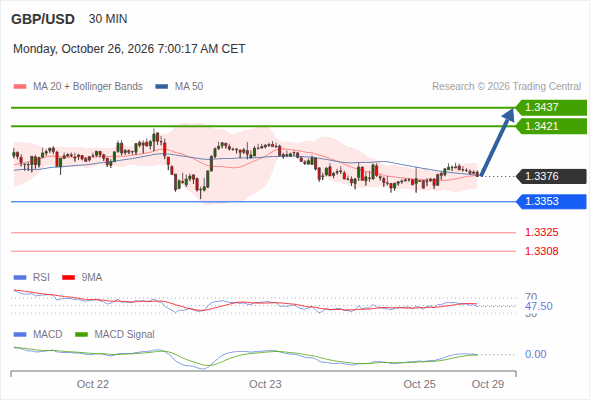Click the 1.3308 support level value

click(x=541, y=251)
